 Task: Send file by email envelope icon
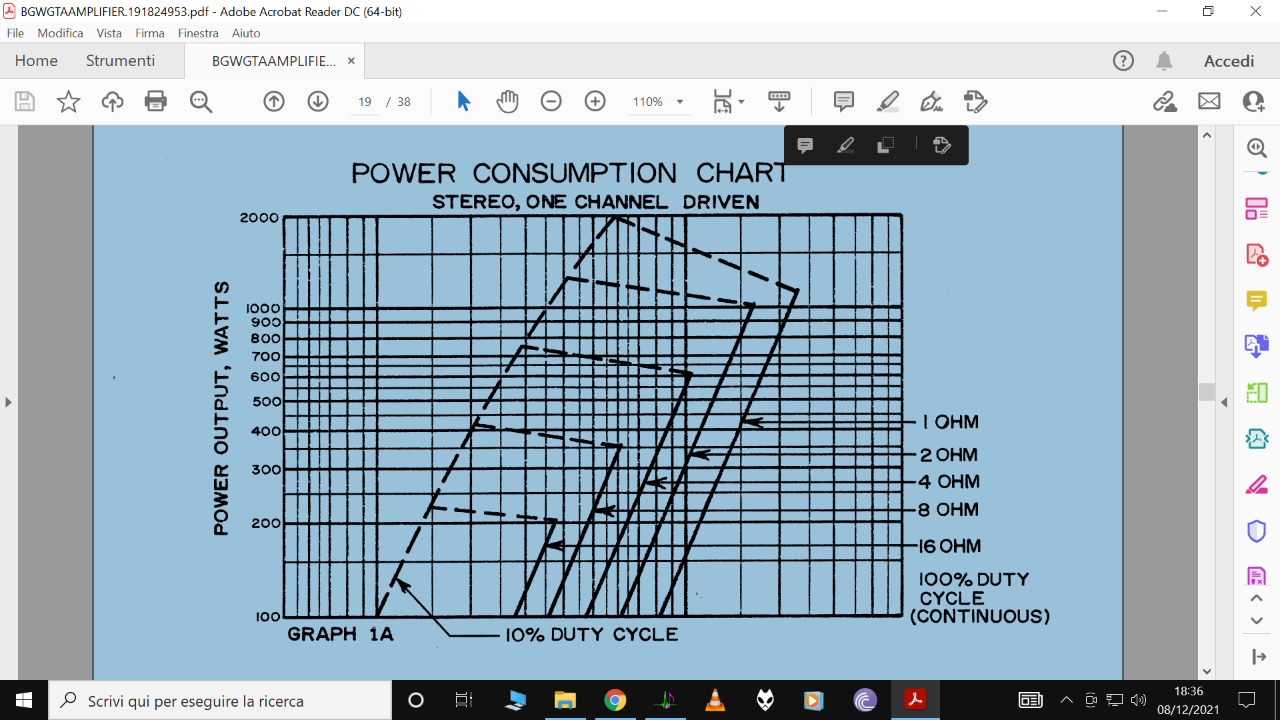[x=1209, y=101]
